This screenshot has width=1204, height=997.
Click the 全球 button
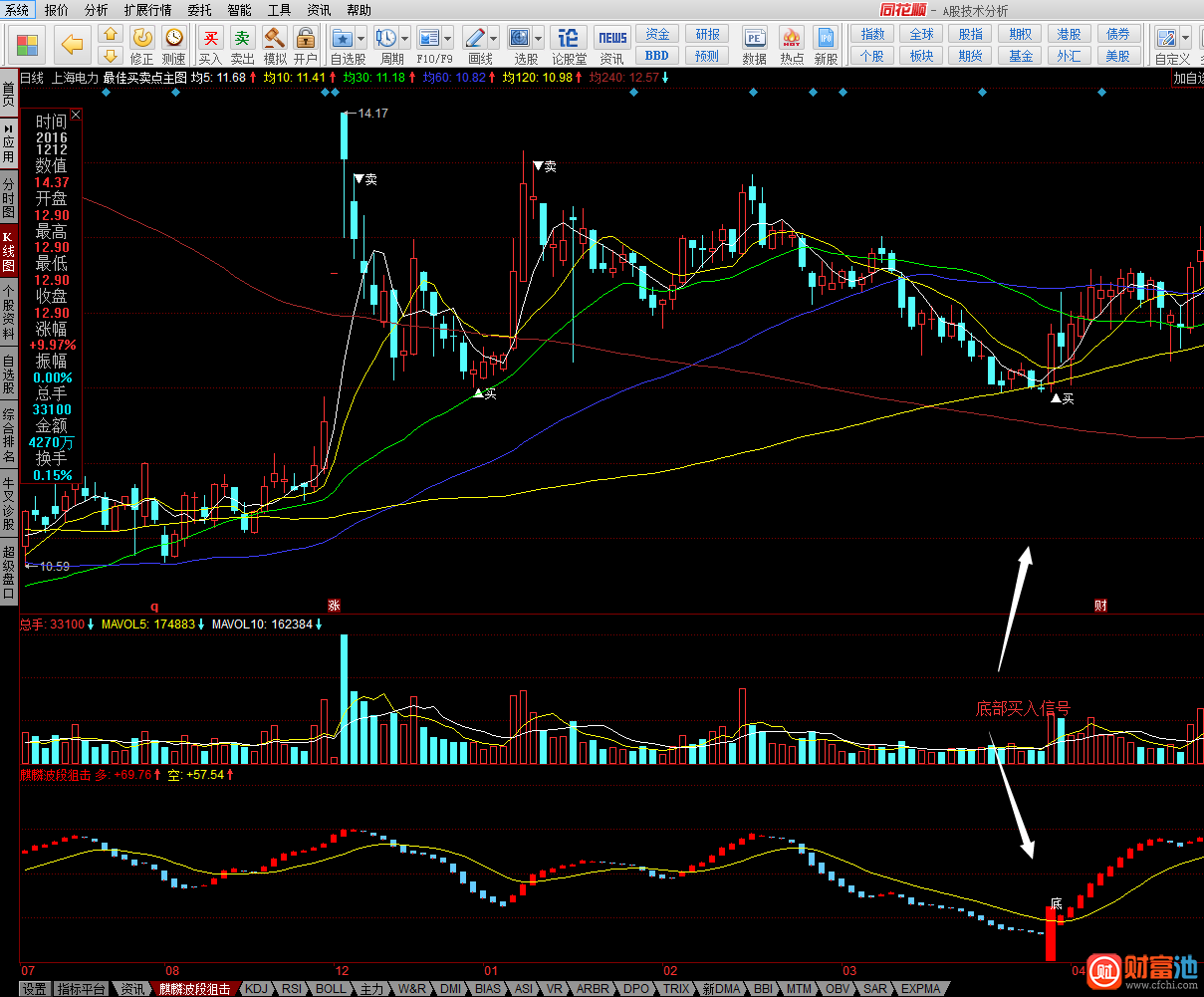coord(922,34)
